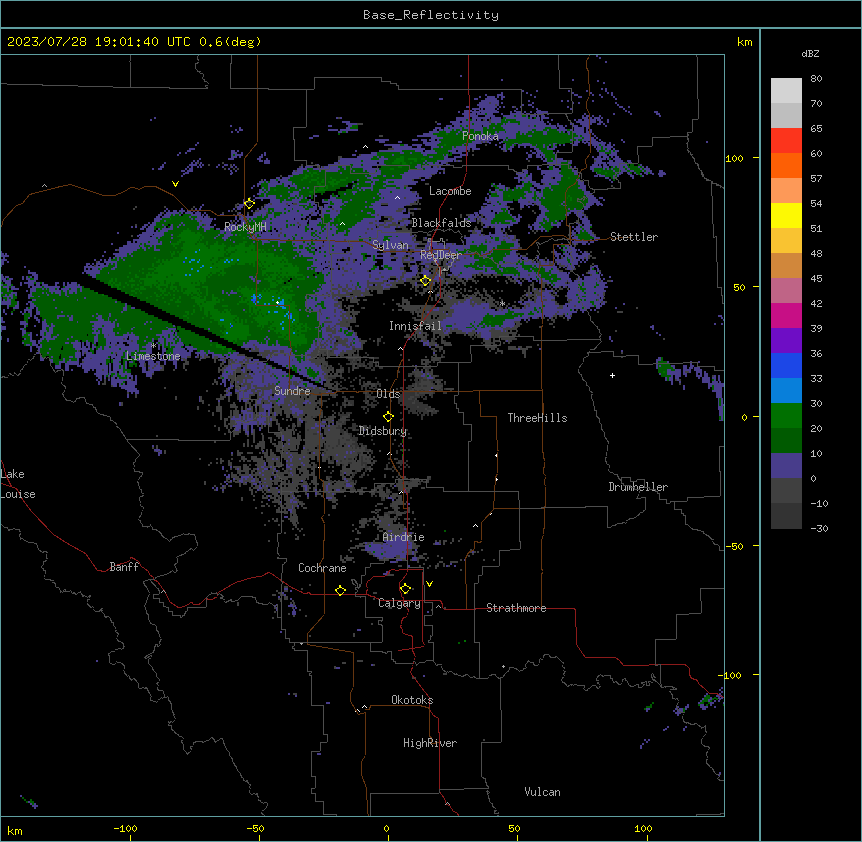Image resolution: width=862 pixels, height=842 pixels.
Task: Select the Lacombe city label
Action: coord(450,191)
